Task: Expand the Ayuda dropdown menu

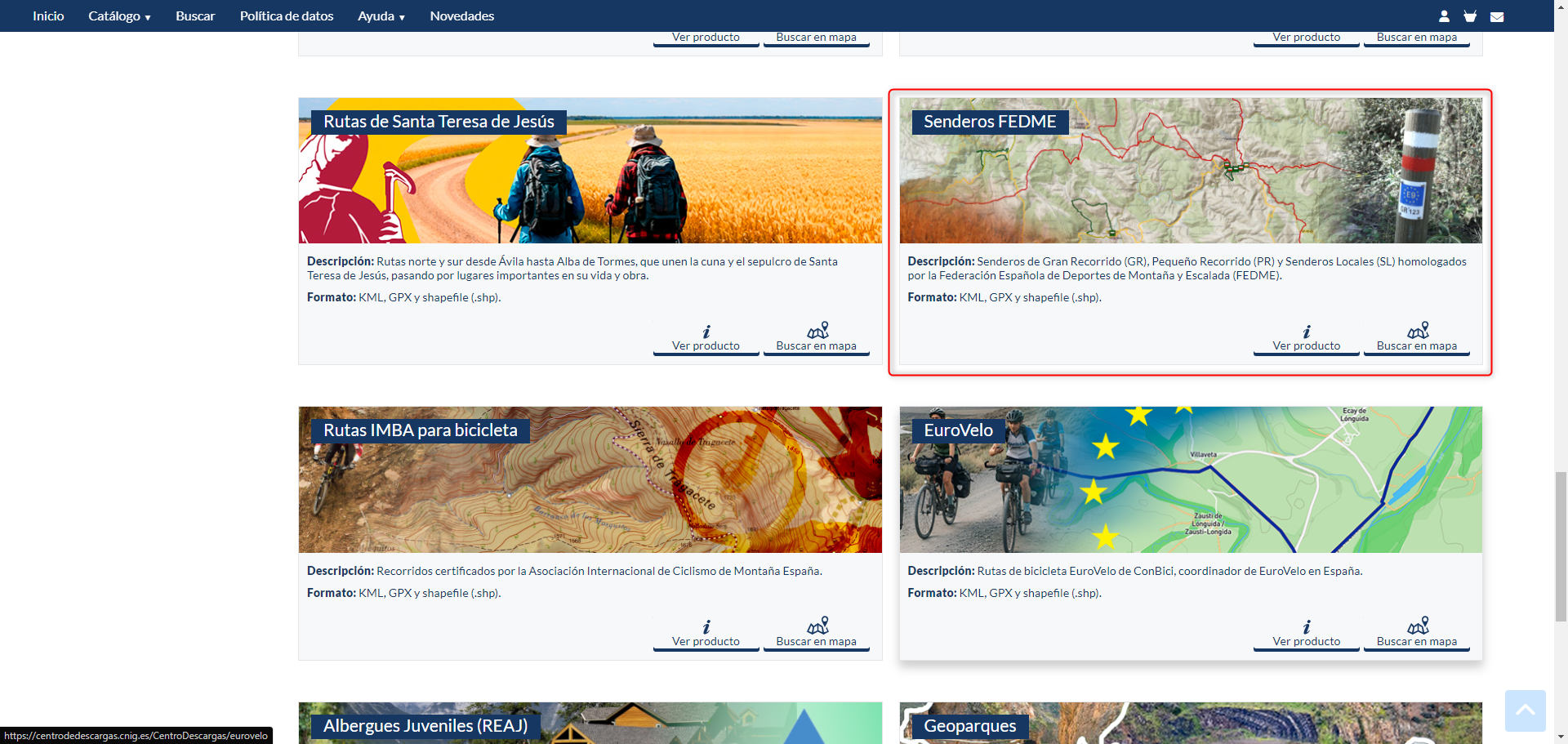Action: click(381, 16)
